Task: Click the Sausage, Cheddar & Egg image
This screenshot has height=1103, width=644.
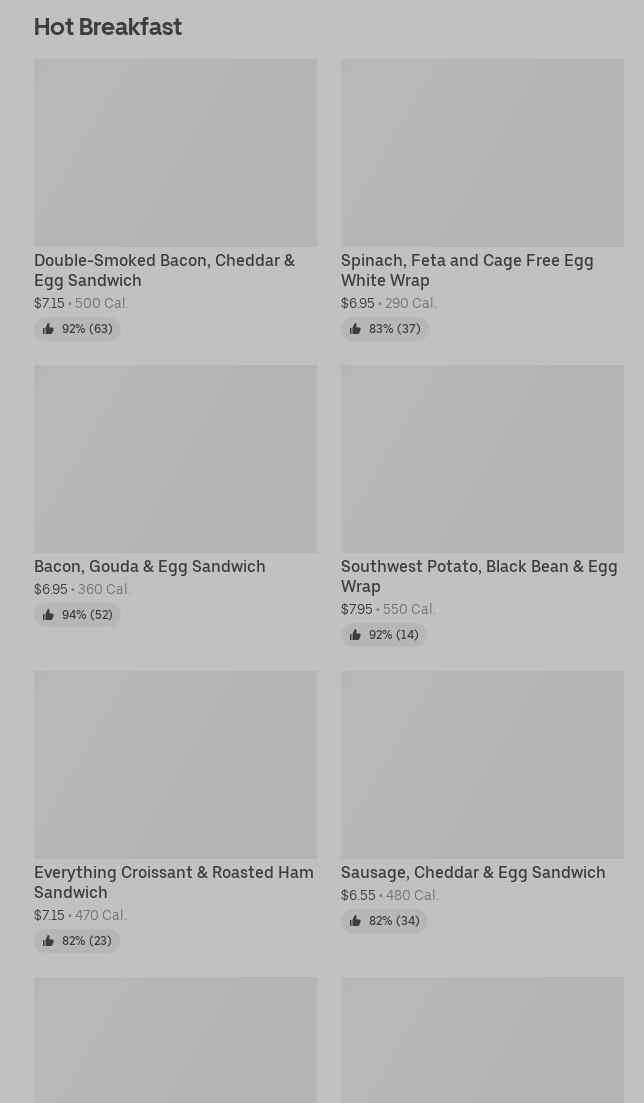Action: (x=482, y=764)
